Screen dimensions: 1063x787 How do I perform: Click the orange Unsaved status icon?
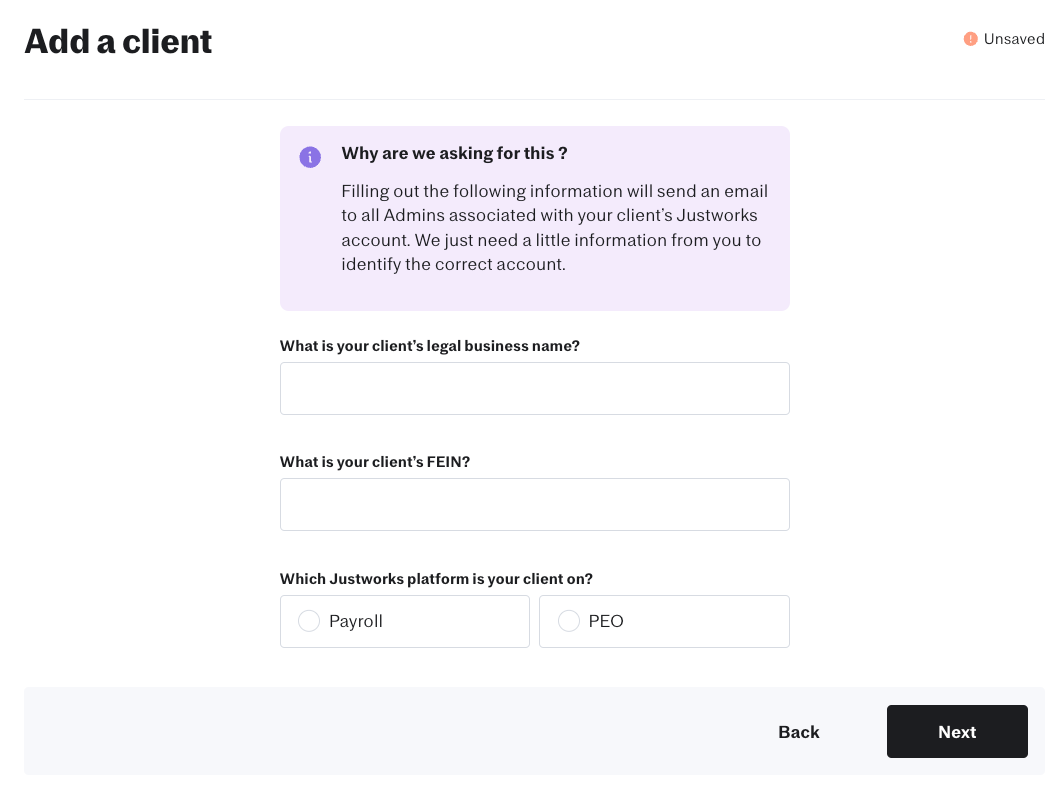point(970,39)
